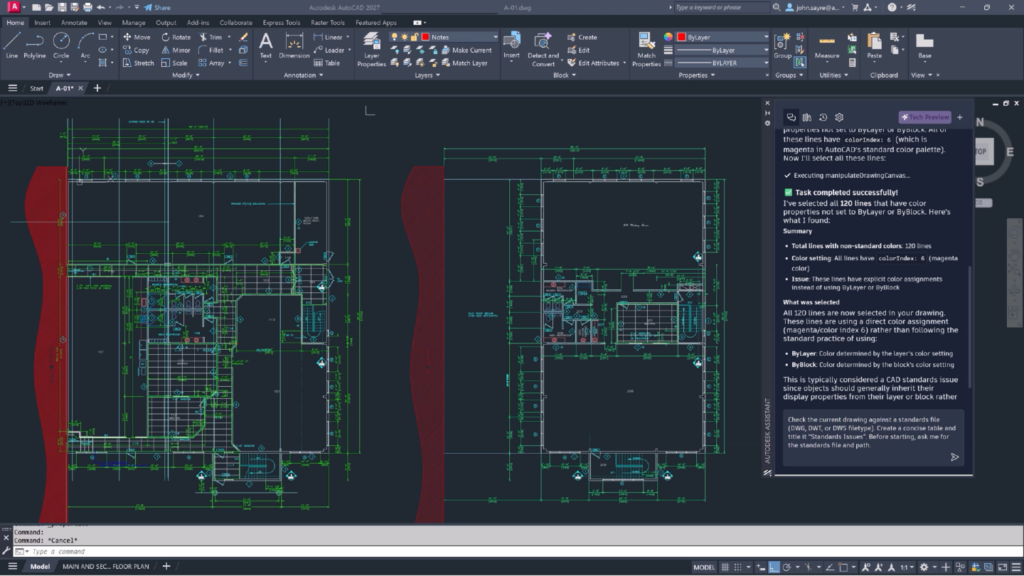The image size is (1024, 576).
Task: Select the Circle drawing tool
Action: pos(61,46)
